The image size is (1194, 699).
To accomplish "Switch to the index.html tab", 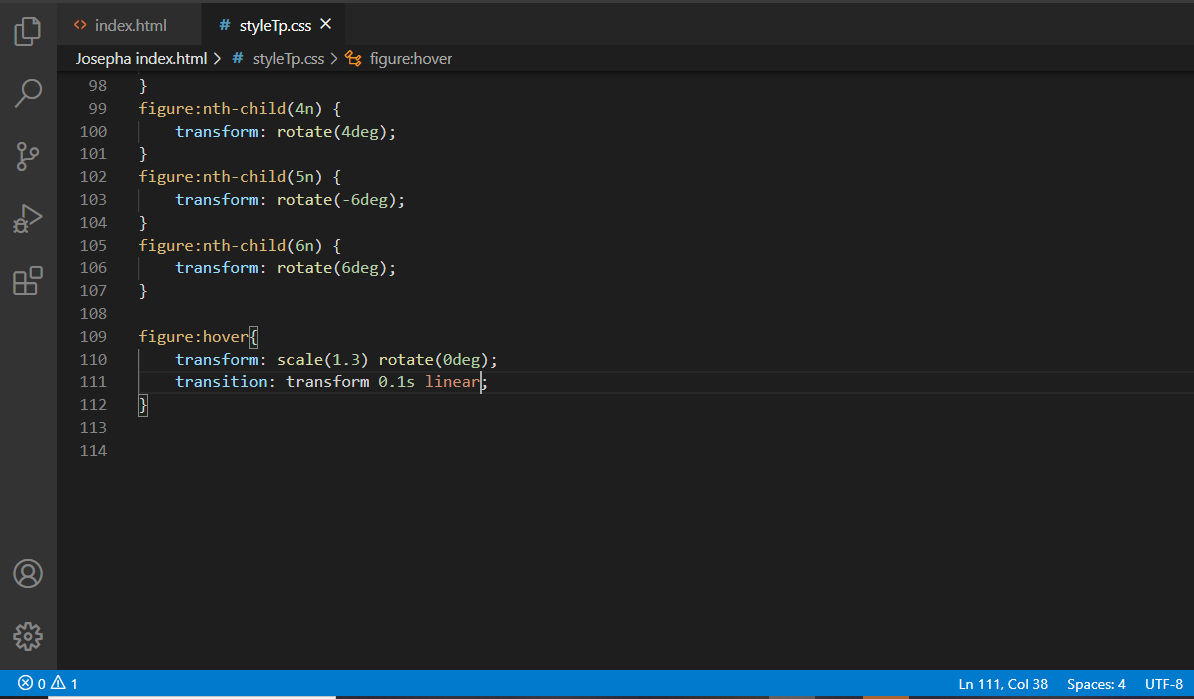I will [x=129, y=25].
